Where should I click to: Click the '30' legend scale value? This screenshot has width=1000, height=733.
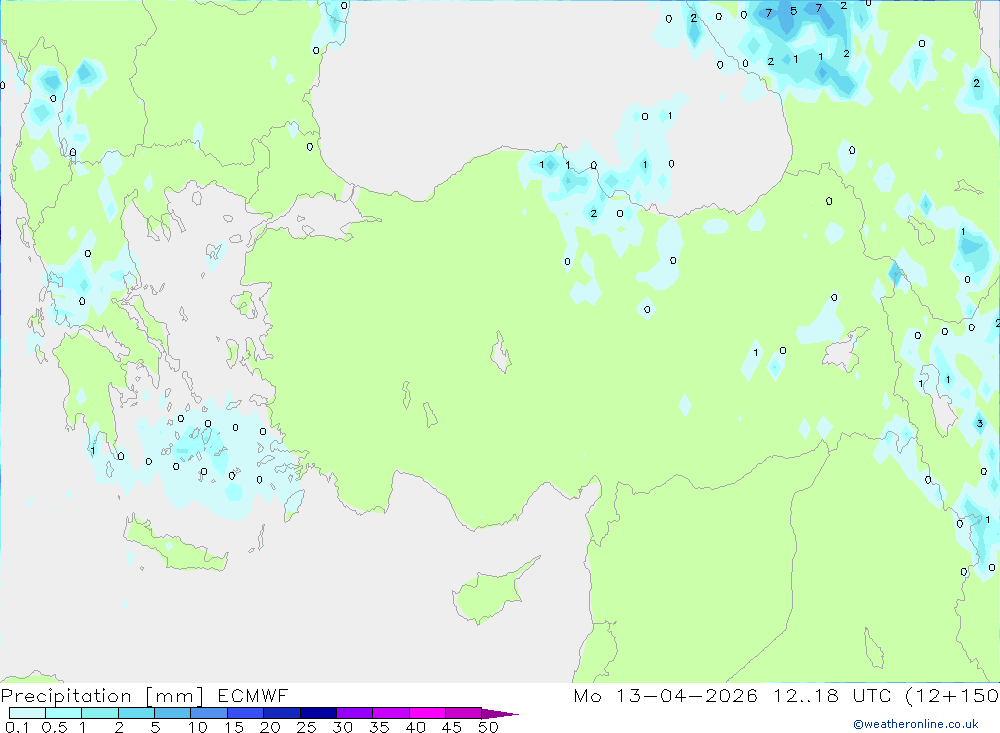coord(343,727)
